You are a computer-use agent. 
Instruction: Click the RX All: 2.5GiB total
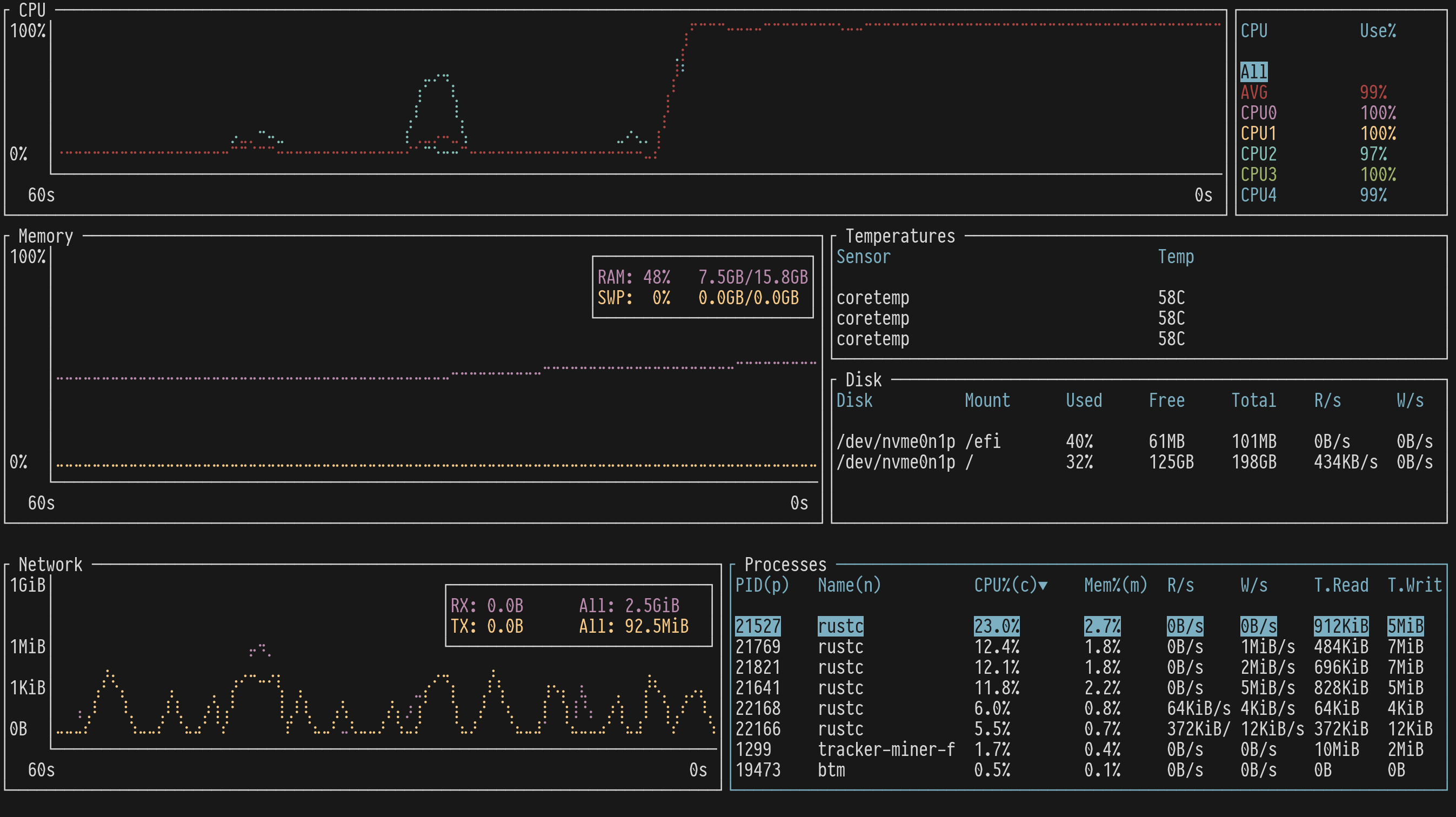click(x=629, y=606)
